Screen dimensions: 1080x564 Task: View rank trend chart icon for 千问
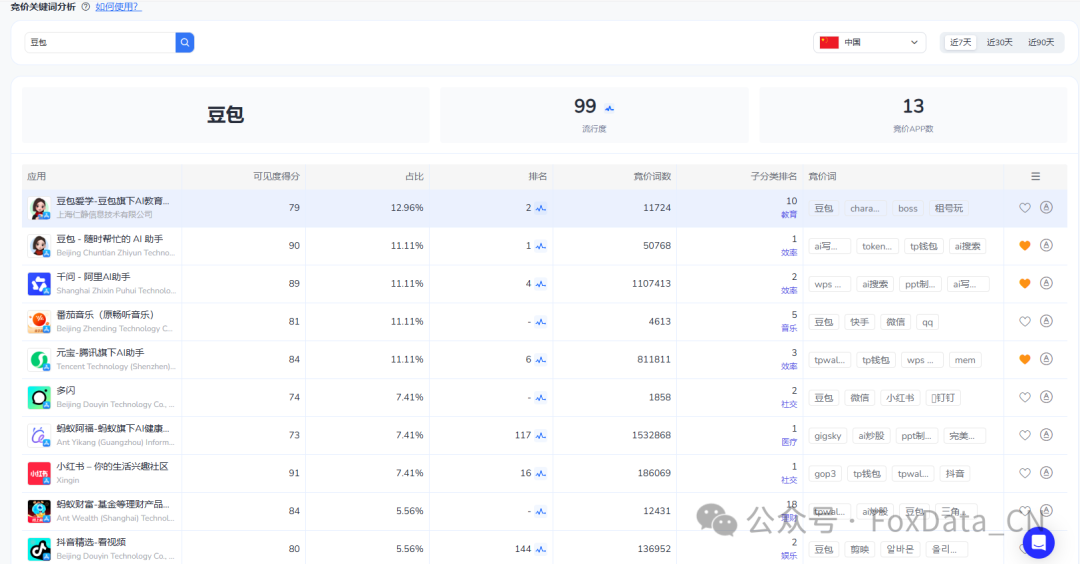541,284
